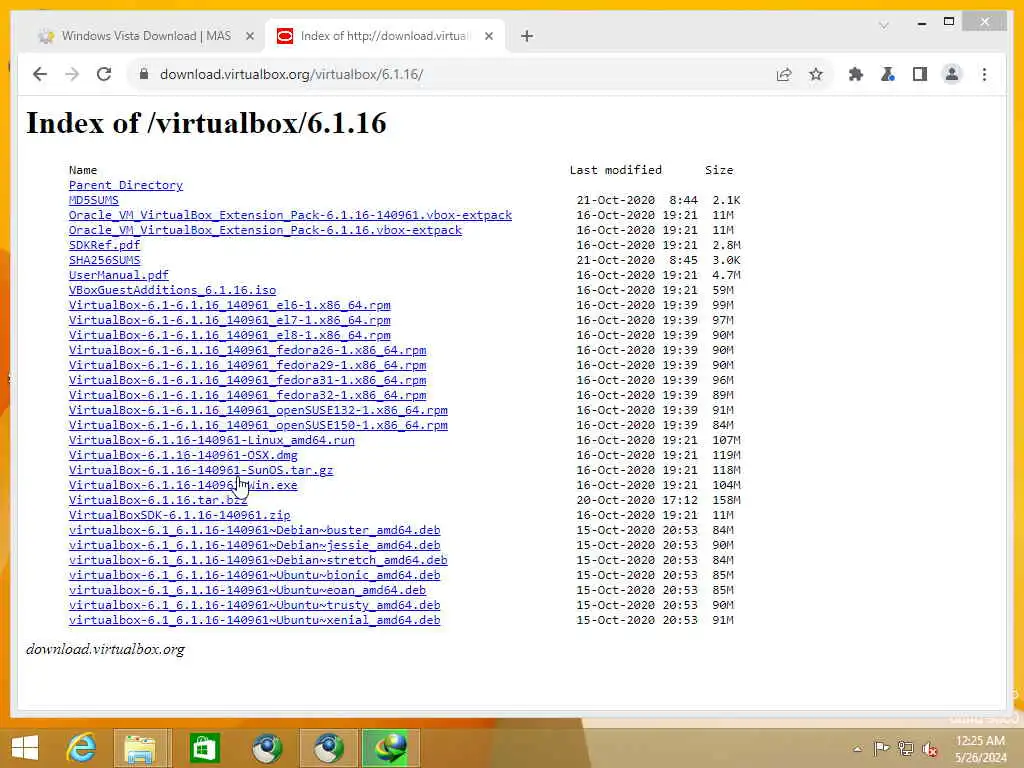Screen dimensions: 1024x768
Task: Click the network tray icon
Action: point(905,748)
